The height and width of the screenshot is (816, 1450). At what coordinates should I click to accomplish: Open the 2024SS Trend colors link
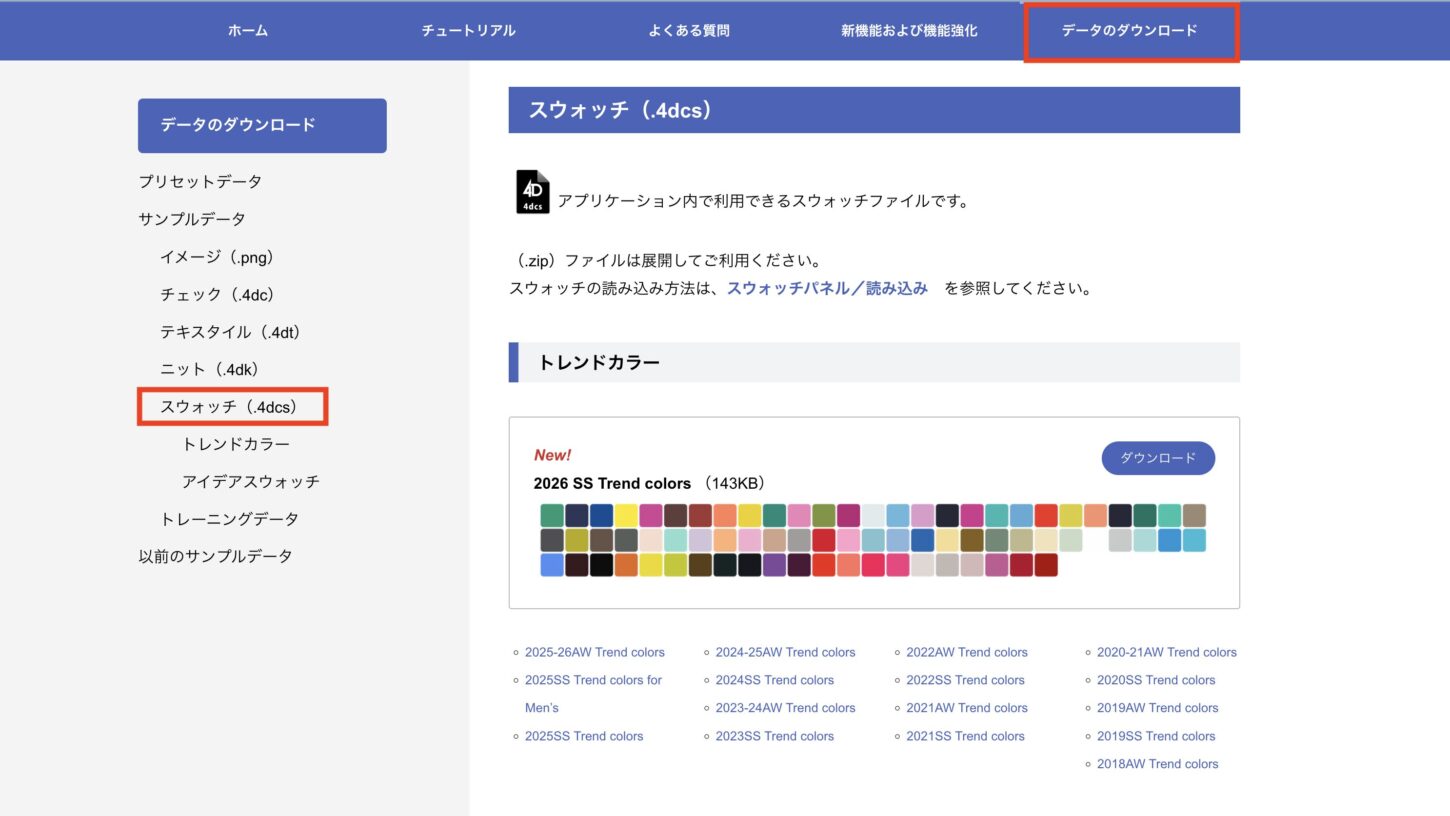pyautogui.click(x=774, y=680)
